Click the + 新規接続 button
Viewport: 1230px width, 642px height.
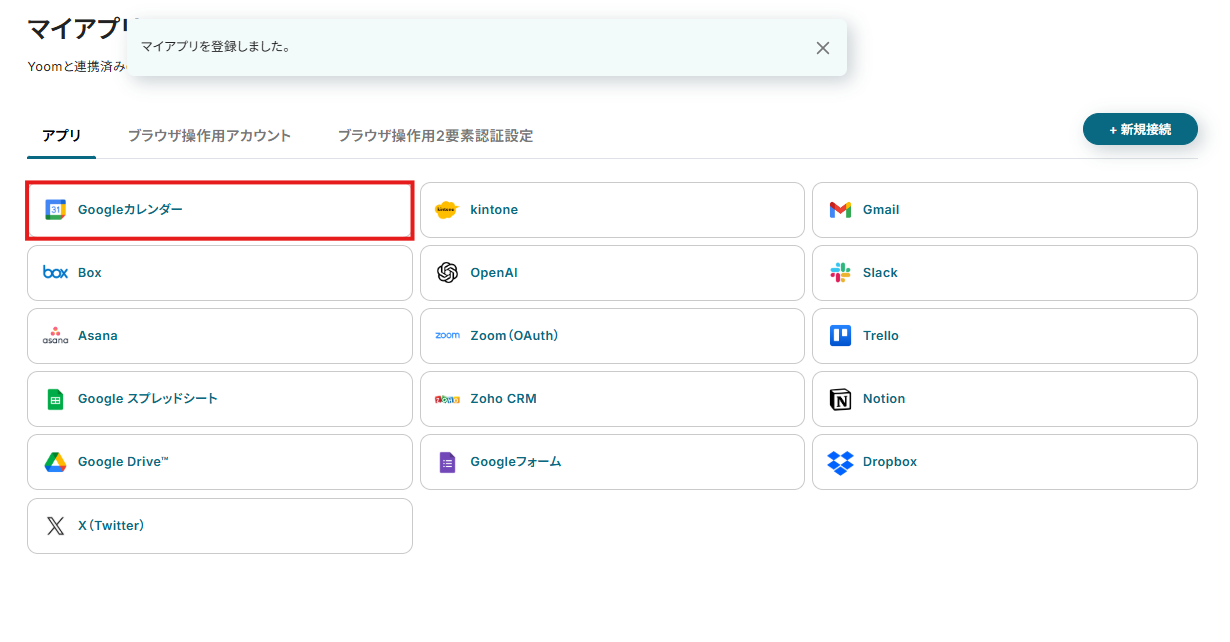1140,129
